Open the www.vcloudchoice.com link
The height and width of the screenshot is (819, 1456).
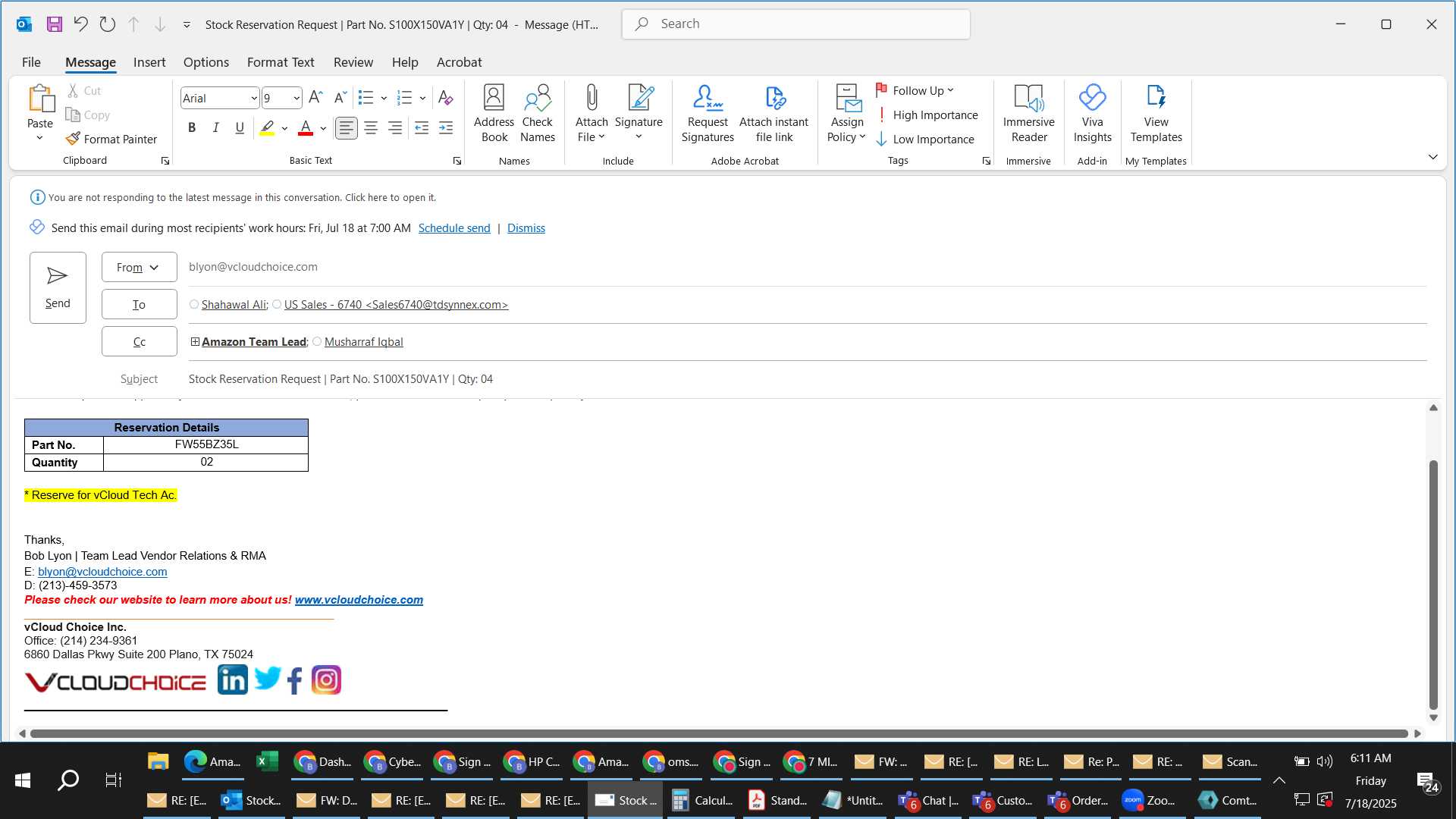359,600
